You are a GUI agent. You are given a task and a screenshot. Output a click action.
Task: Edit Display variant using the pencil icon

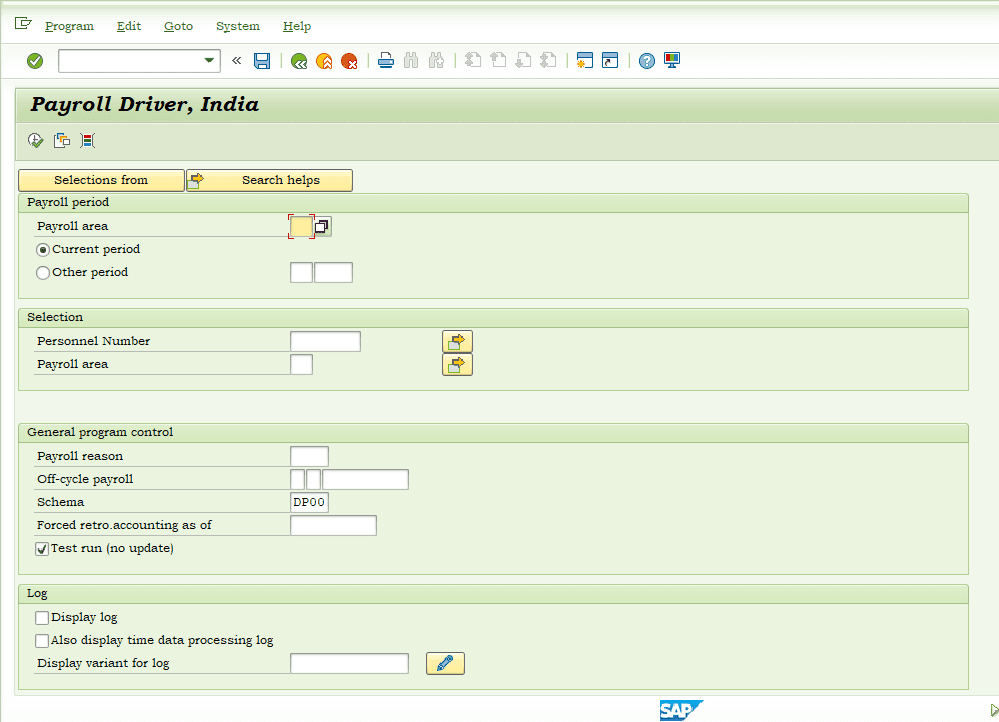[x=445, y=663]
